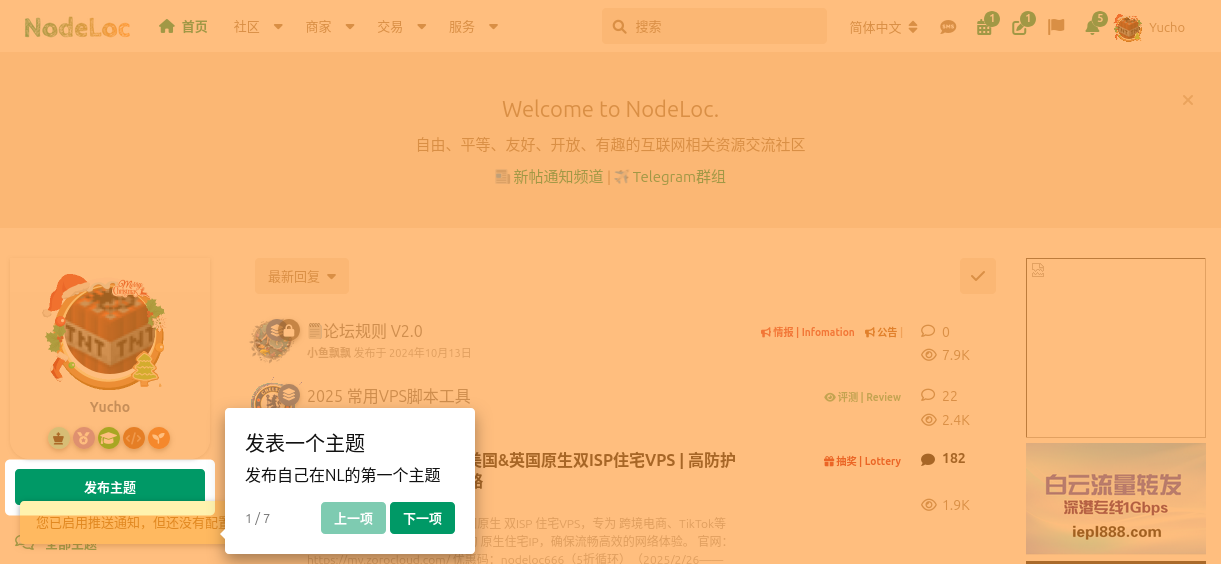This screenshot has width=1221, height=564.
Task: Click the 上一项 tour button
Action: click(353, 518)
